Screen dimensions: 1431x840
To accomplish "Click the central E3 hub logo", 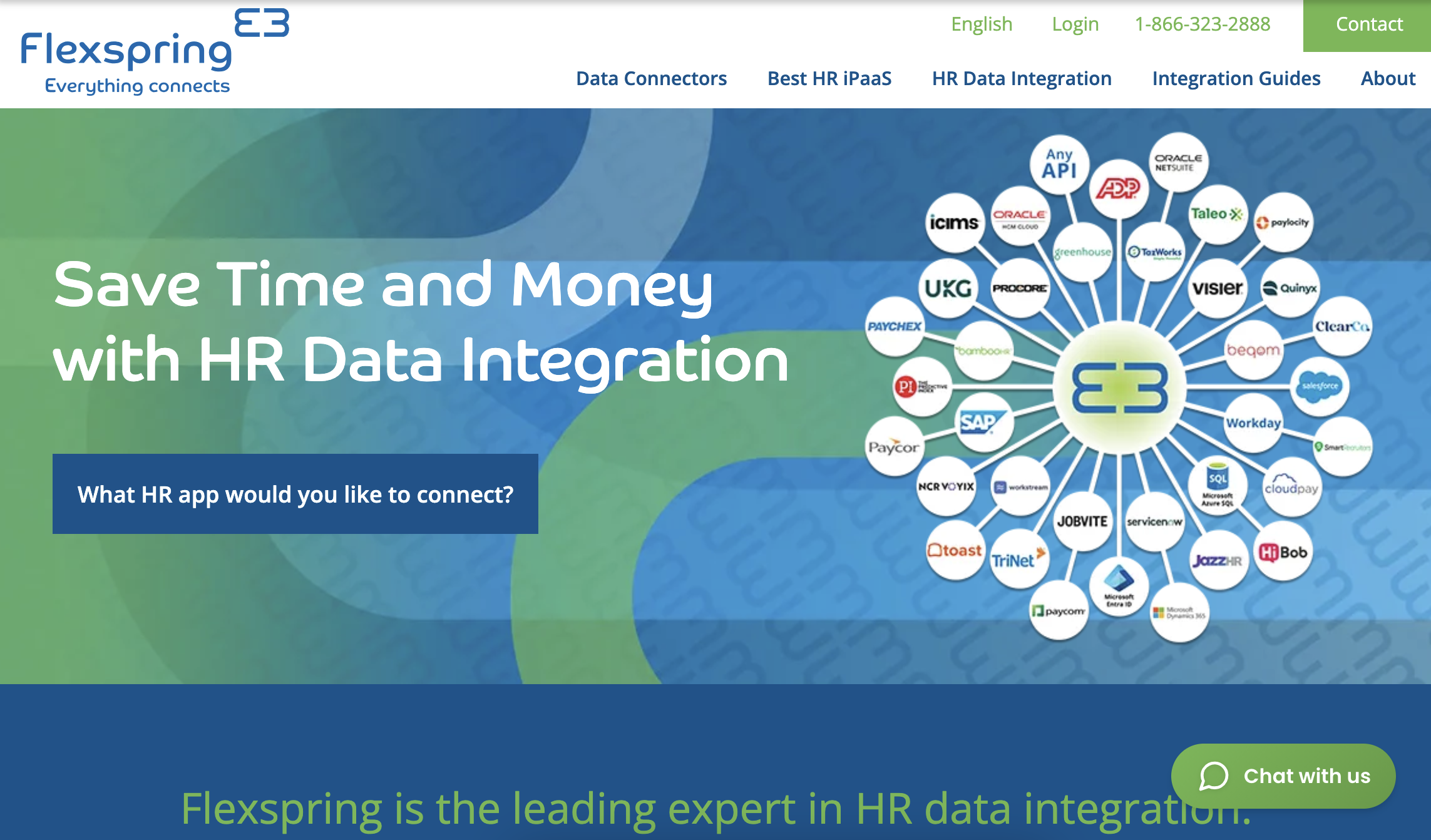I will (x=1119, y=388).
